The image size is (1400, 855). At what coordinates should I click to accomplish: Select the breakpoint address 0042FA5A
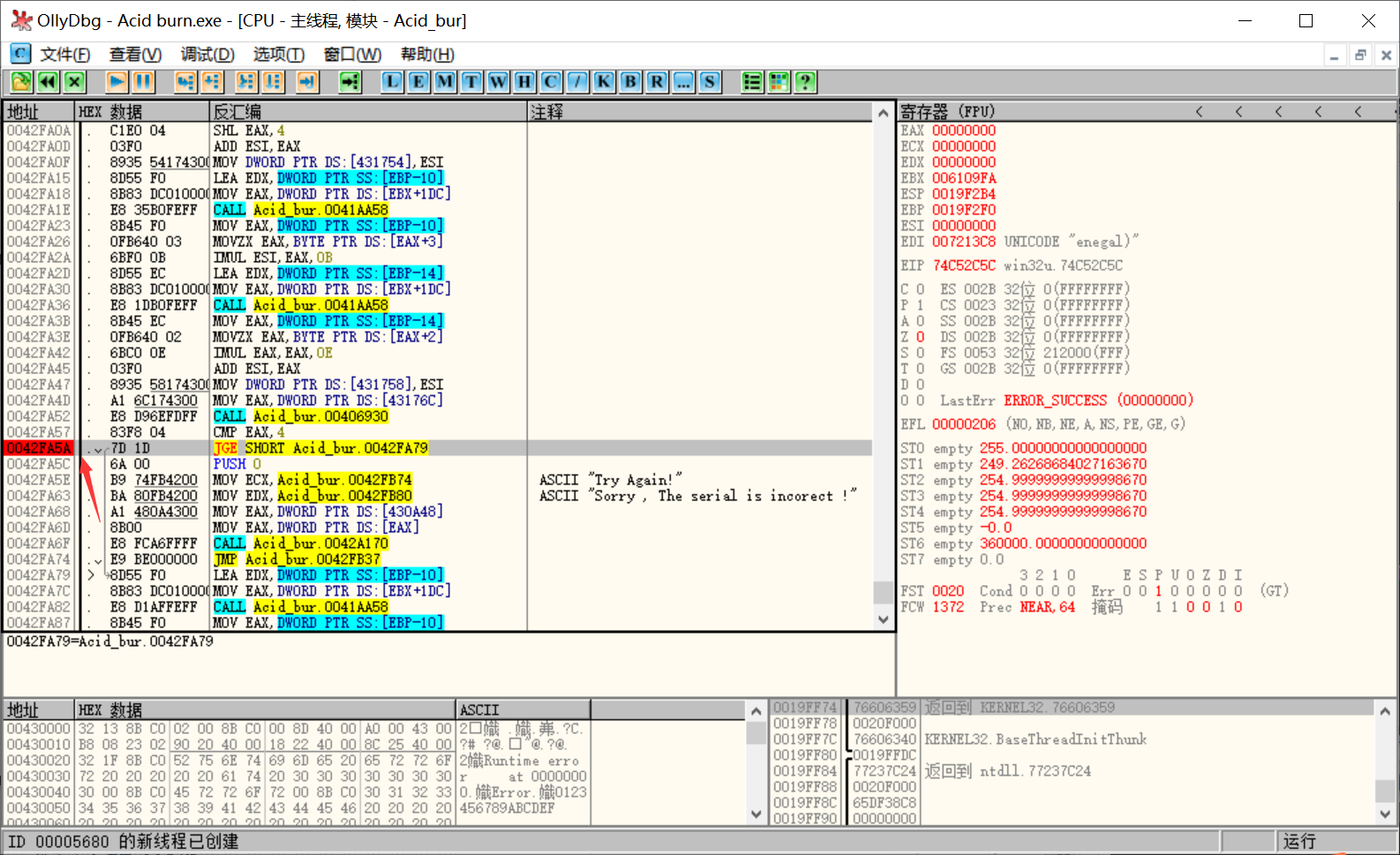pos(39,448)
